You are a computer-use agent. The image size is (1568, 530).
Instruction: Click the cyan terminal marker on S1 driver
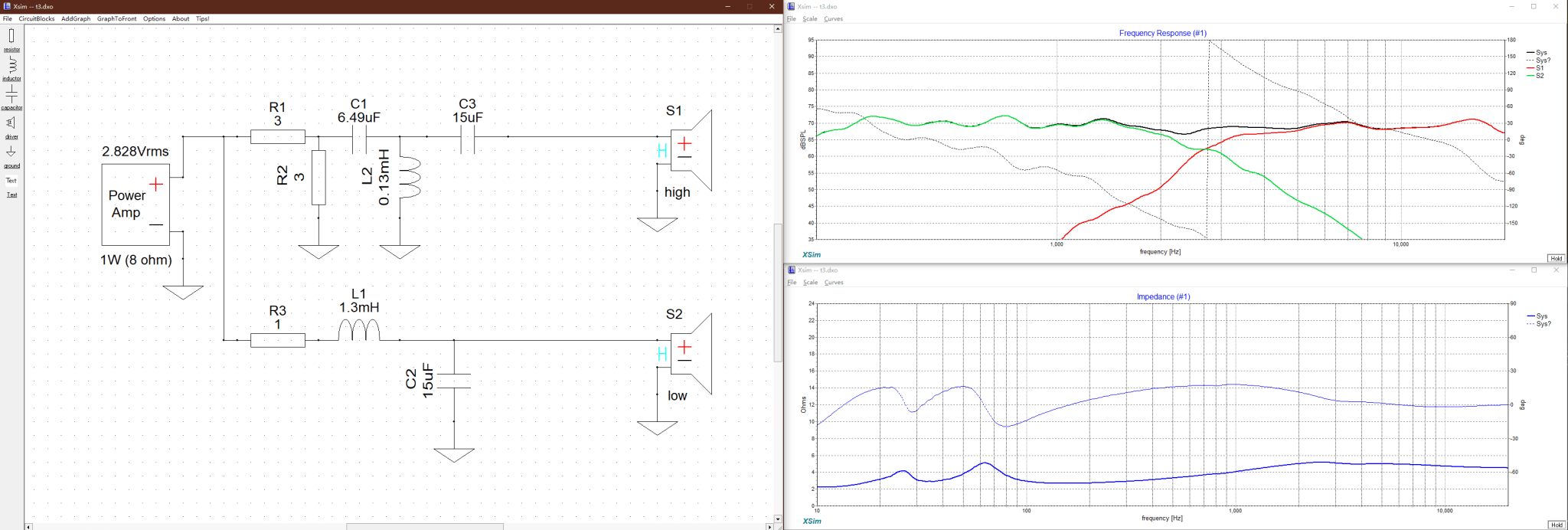pyautogui.click(x=662, y=151)
